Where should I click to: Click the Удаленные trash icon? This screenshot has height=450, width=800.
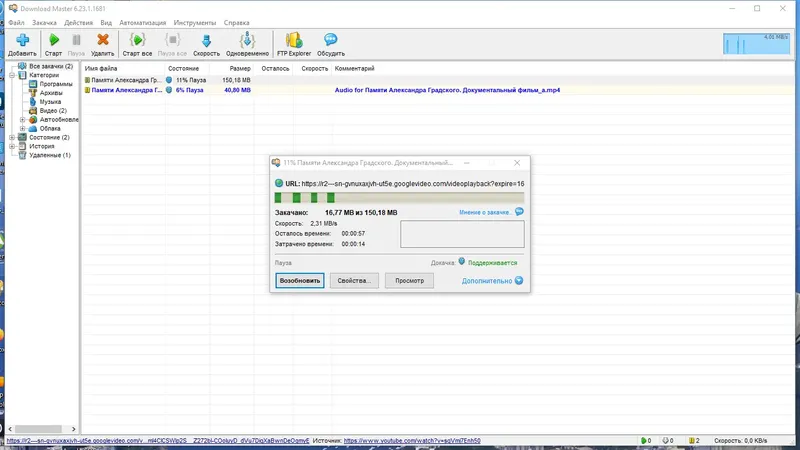pyautogui.click(x=22, y=155)
